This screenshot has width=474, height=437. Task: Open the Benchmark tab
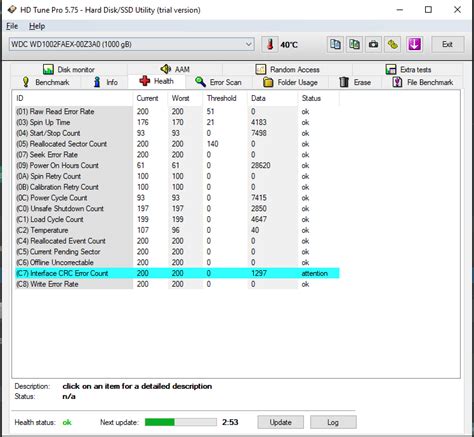46,82
